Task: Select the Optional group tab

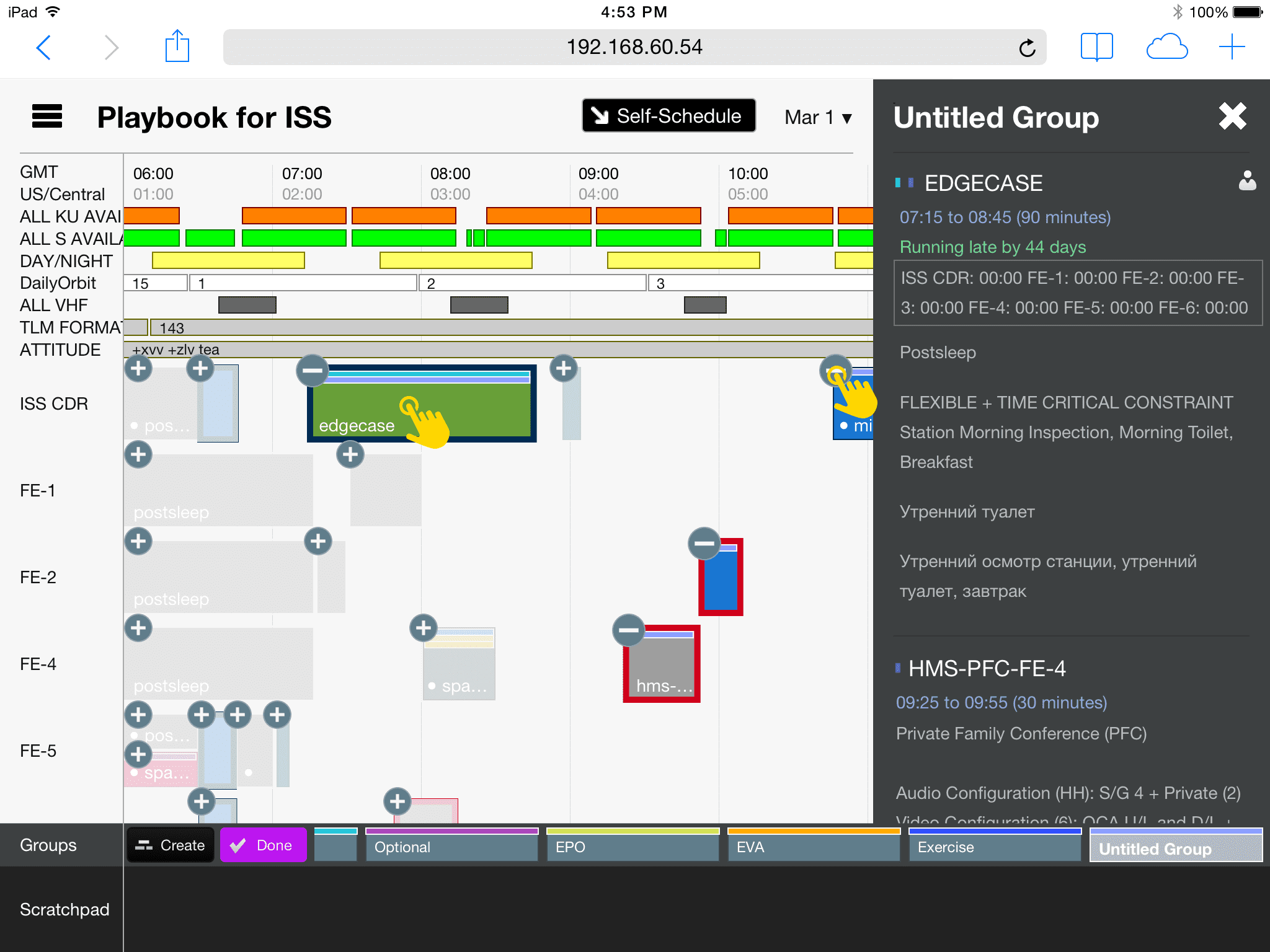Action: point(452,845)
